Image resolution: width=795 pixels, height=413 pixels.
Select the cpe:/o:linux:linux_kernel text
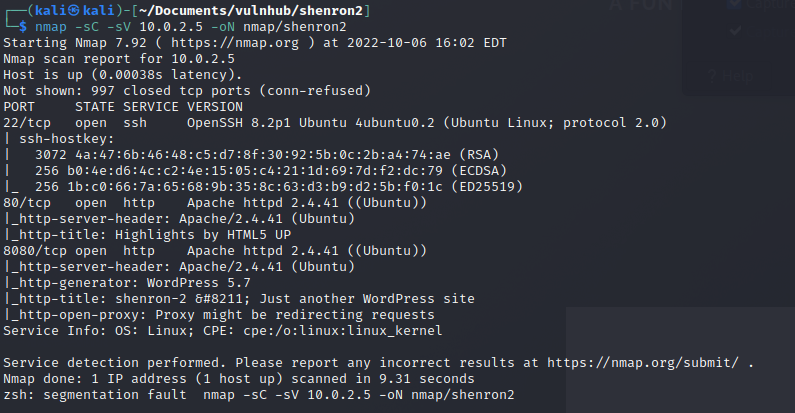[343, 331]
